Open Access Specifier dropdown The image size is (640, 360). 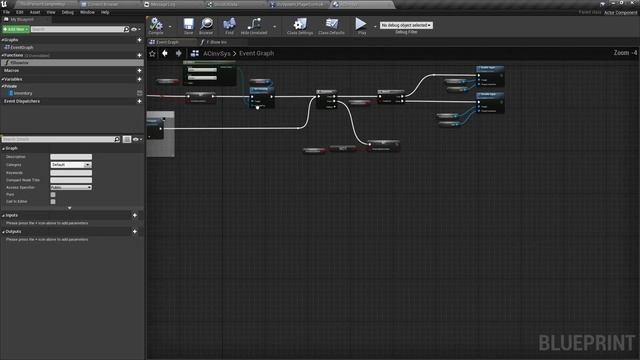[71, 187]
